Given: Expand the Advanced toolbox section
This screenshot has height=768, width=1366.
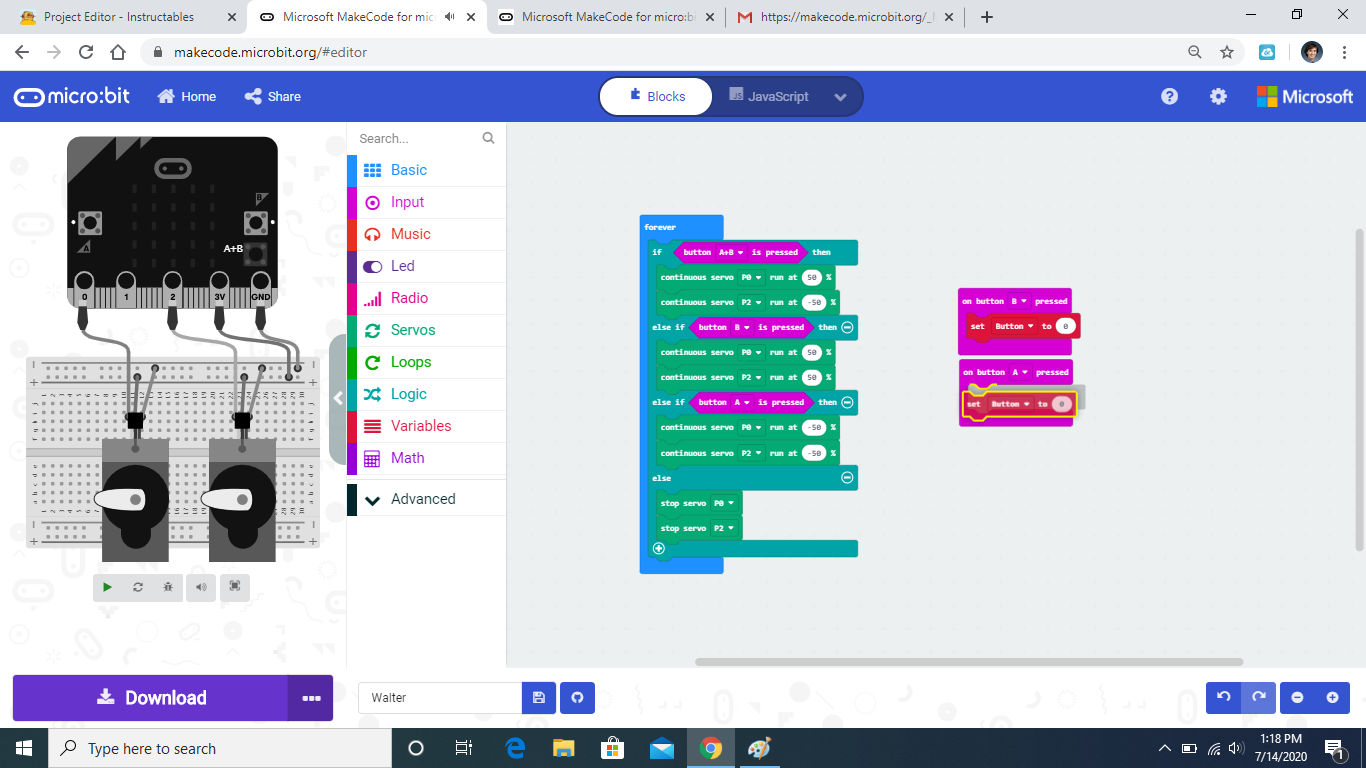Looking at the screenshot, I should [426, 499].
